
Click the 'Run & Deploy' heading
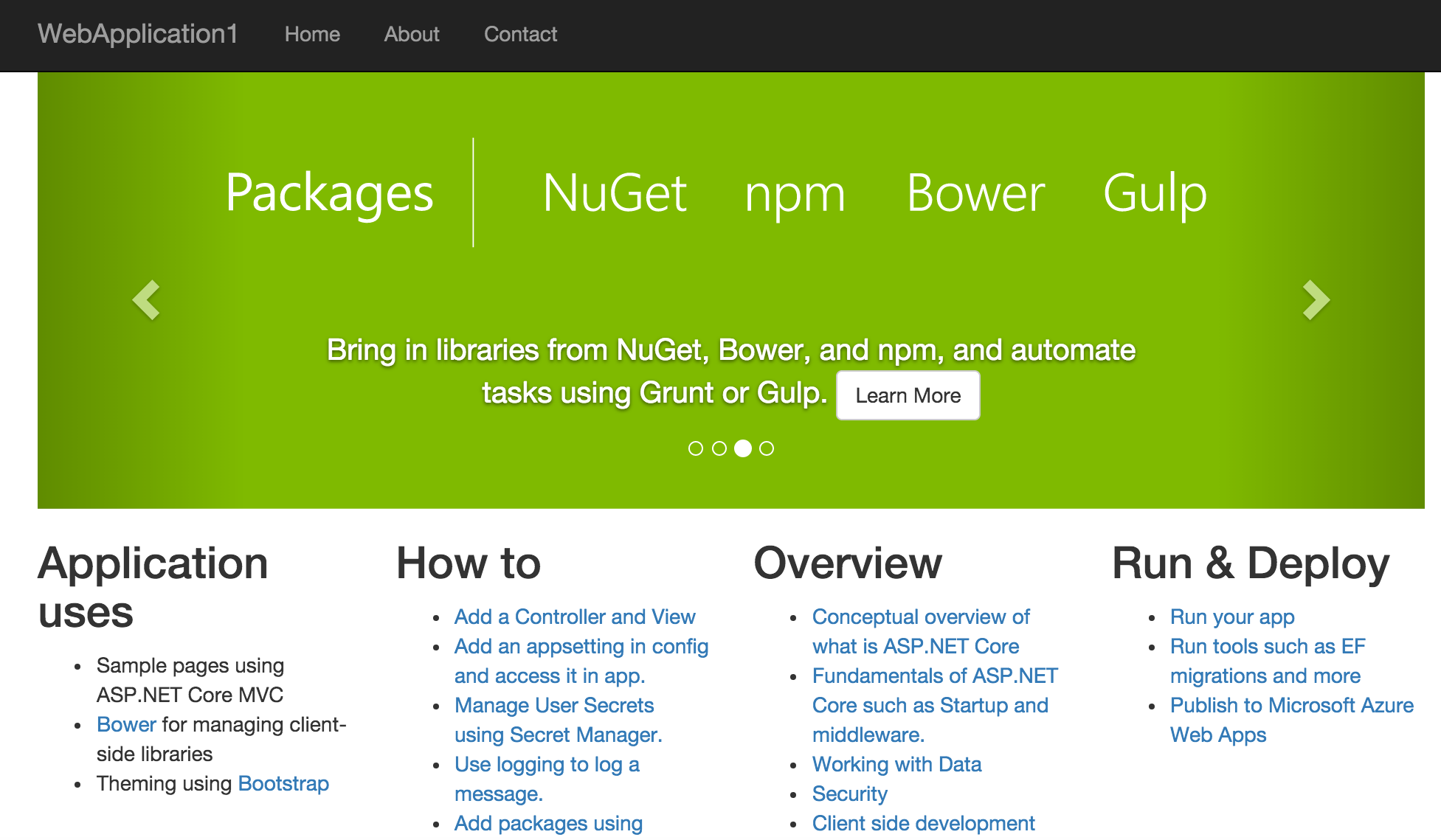pyautogui.click(x=1251, y=563)
